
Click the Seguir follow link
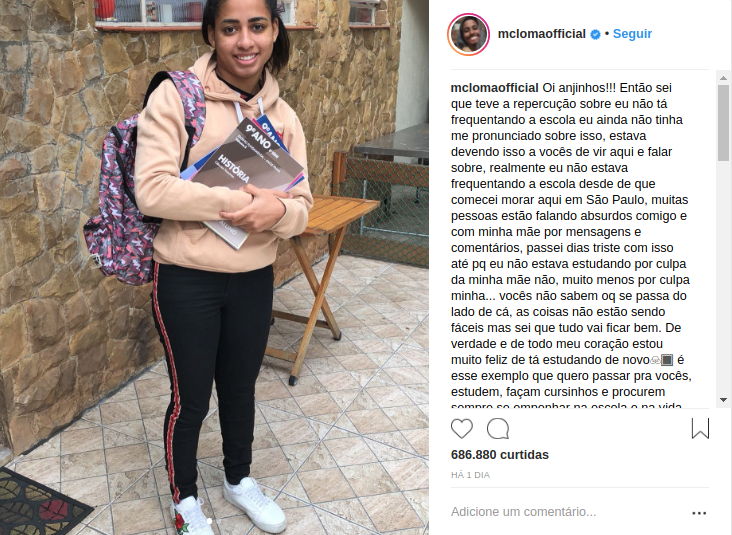tap(632, 34)
